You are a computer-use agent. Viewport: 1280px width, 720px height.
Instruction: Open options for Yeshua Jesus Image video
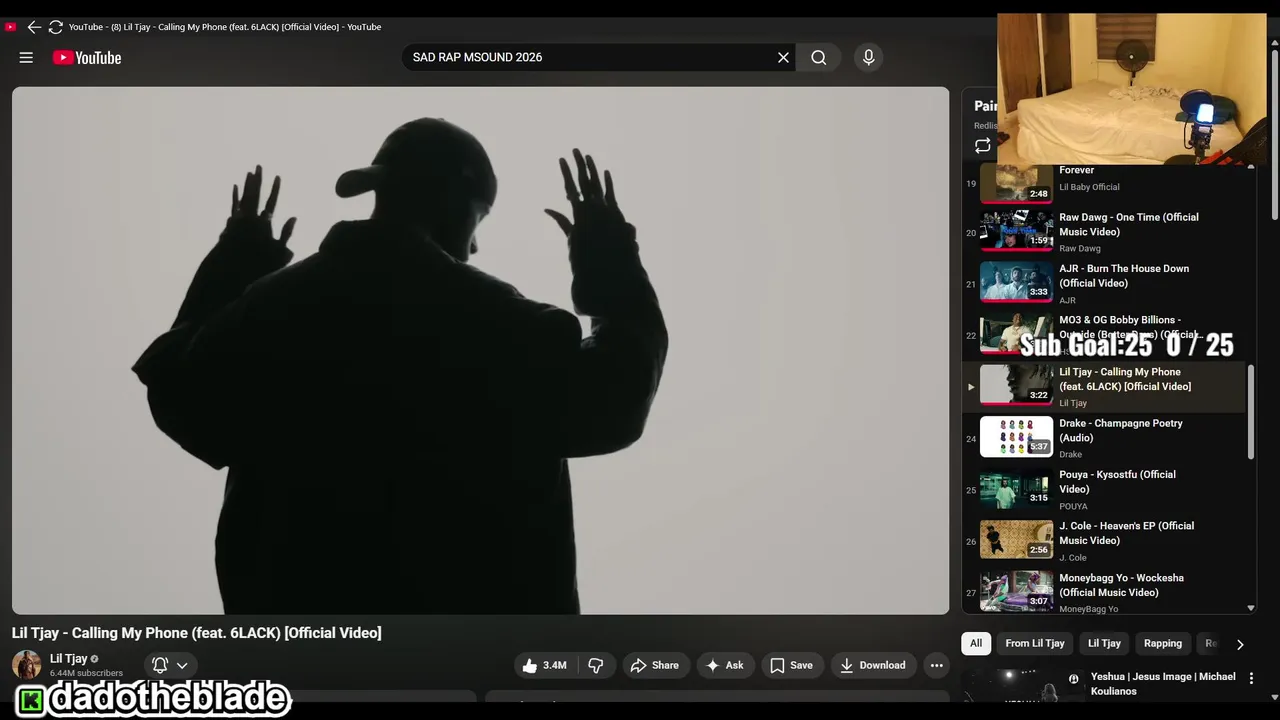[1251, 678]
